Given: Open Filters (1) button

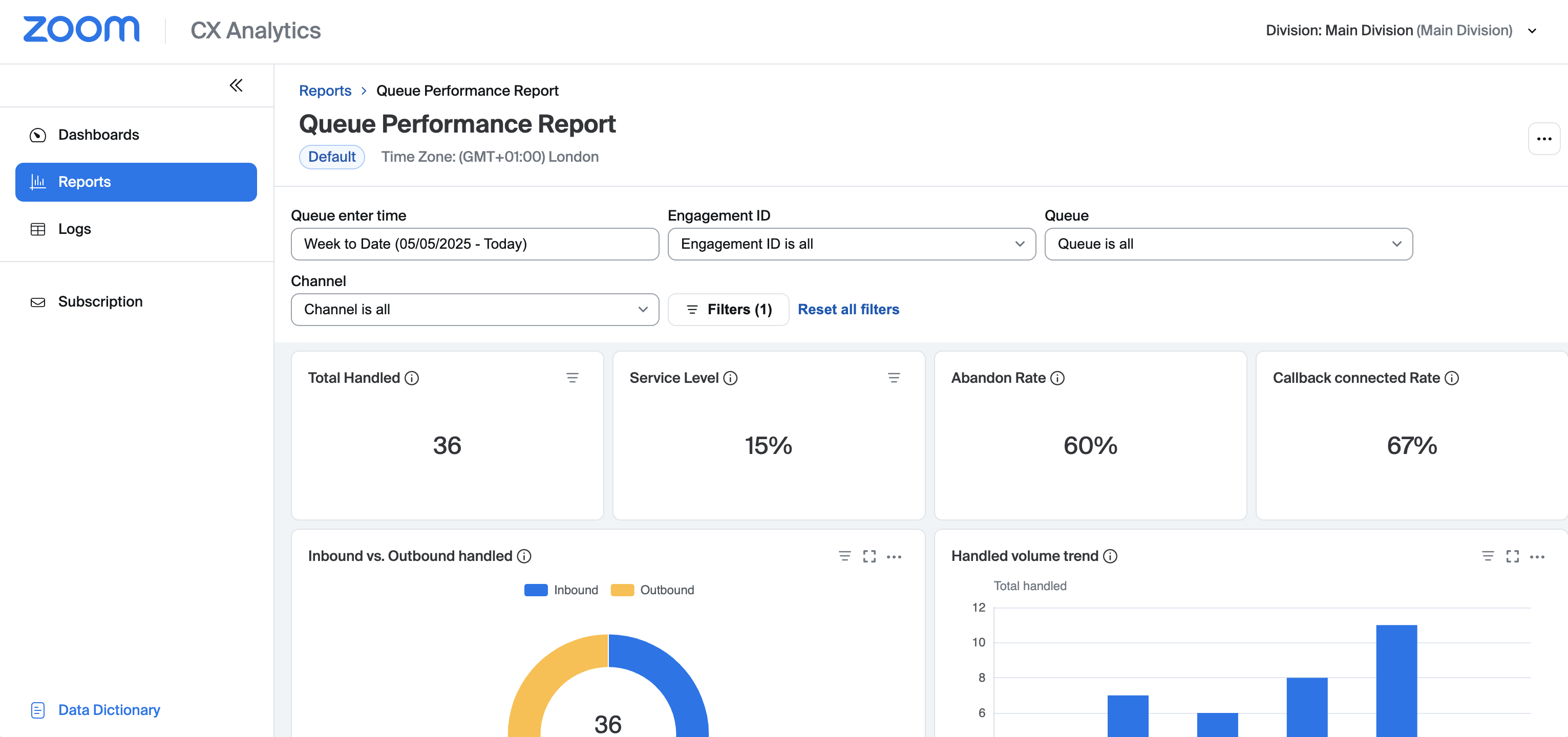Looking at the screenshot, I should pyautogui.click(x=728, y=309).
